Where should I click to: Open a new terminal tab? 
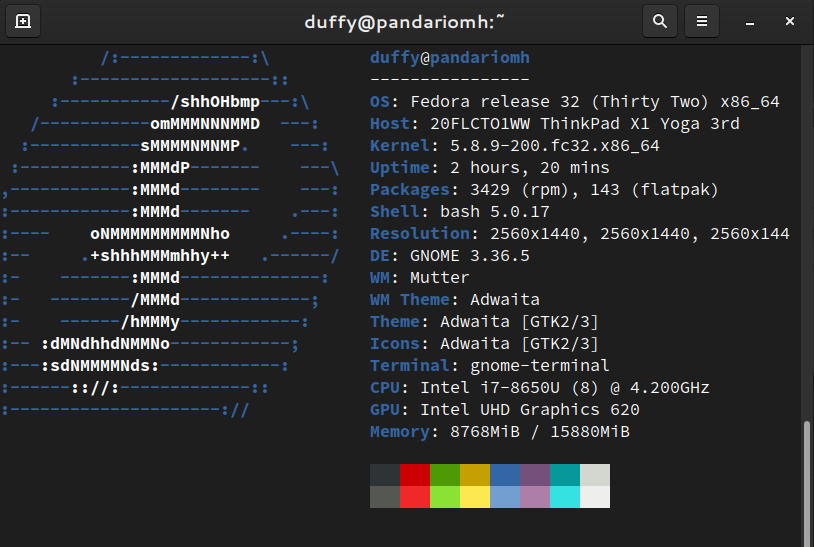coord(23,21)
